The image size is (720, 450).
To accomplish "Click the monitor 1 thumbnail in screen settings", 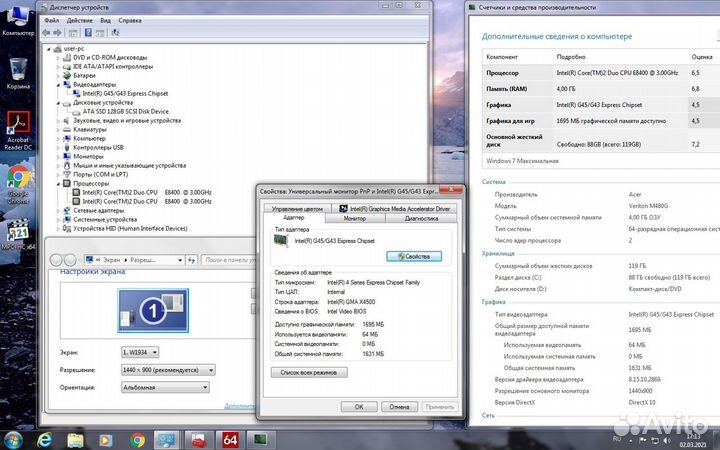I will point(153,310).
